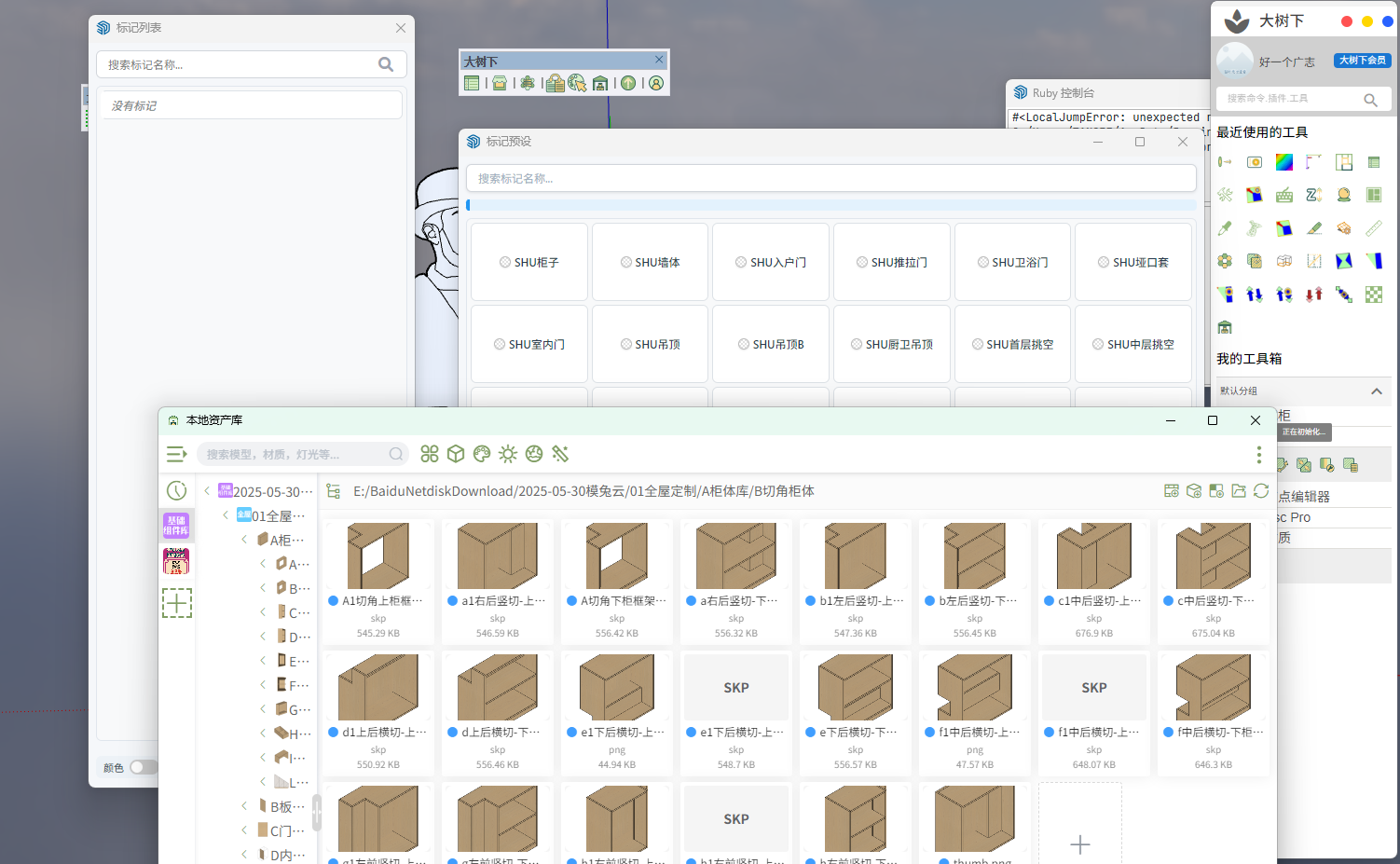The height and width of the screenshot is (864, 1400).
Task: Select the SHU吊顶 tag preset
Action: [650, 345]
